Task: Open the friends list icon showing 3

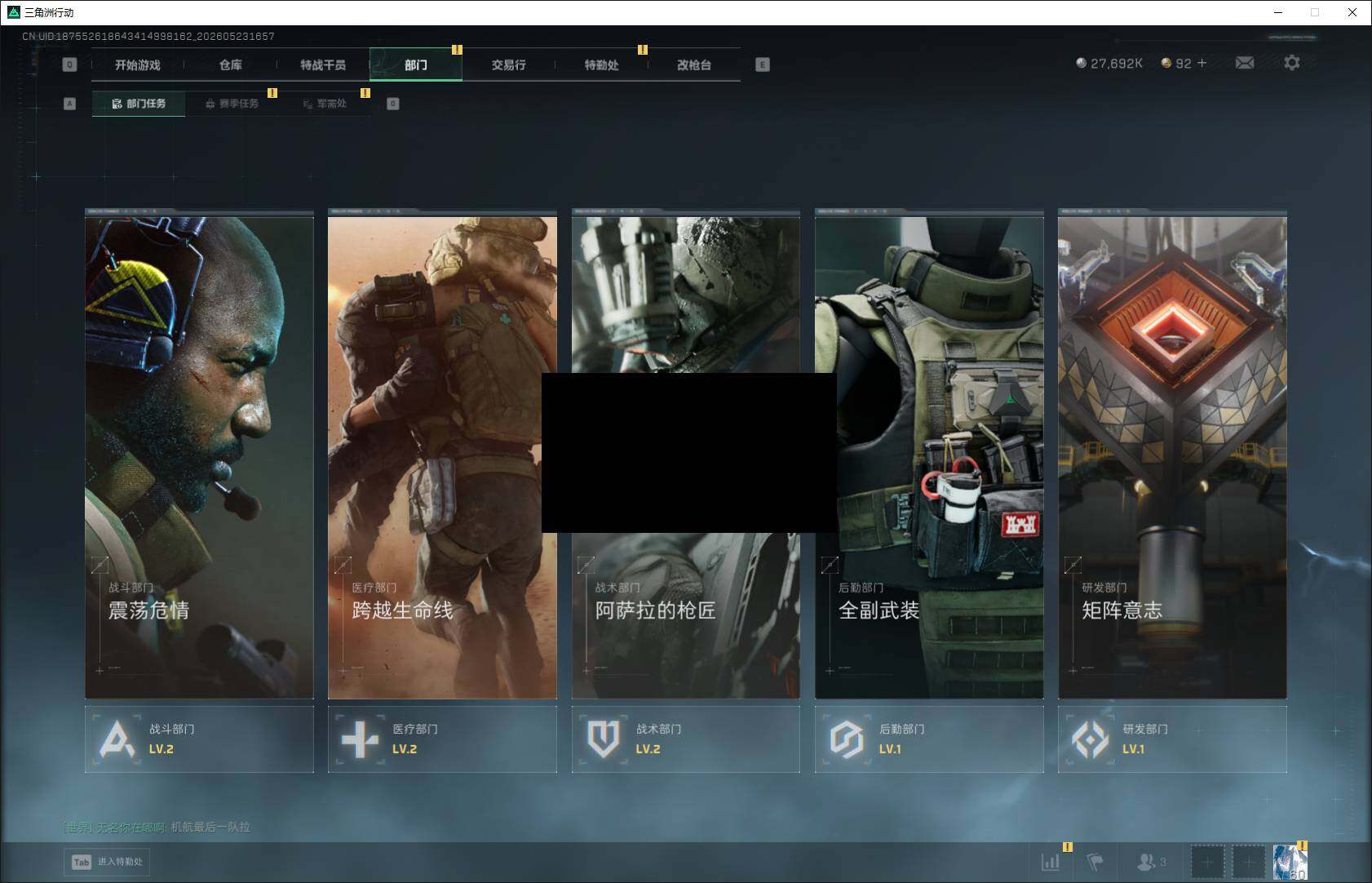Action: click(1152, 861)
